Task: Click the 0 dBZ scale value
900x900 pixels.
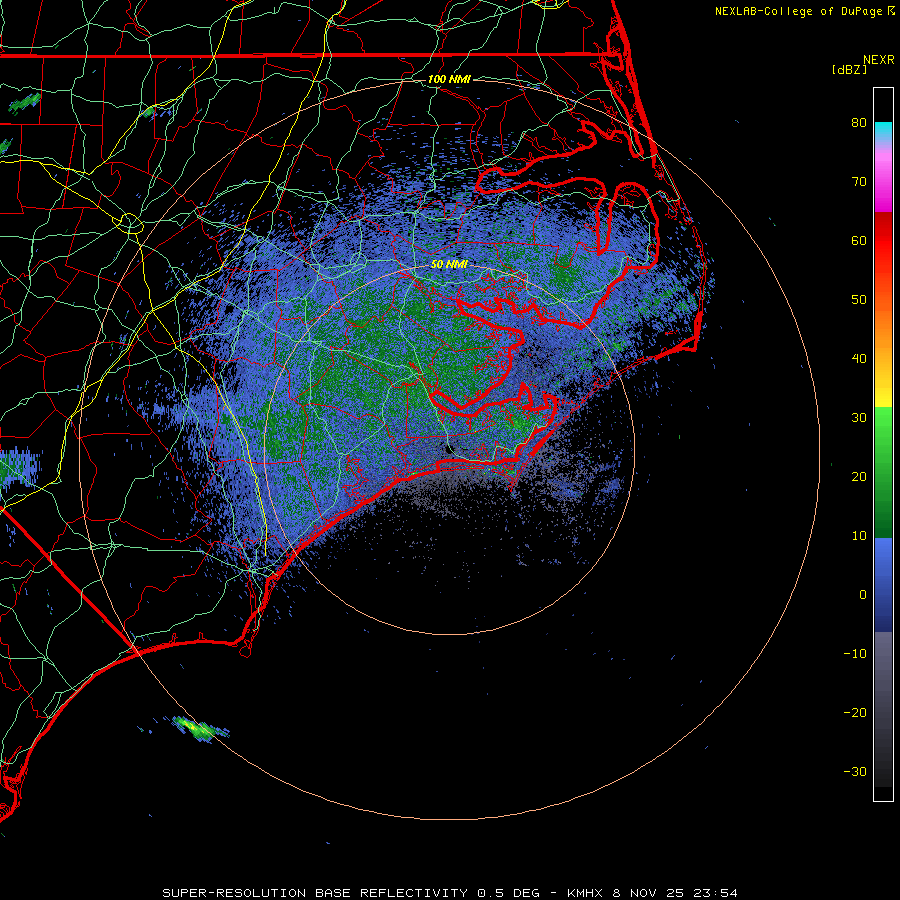Action: tap(863, 595)
